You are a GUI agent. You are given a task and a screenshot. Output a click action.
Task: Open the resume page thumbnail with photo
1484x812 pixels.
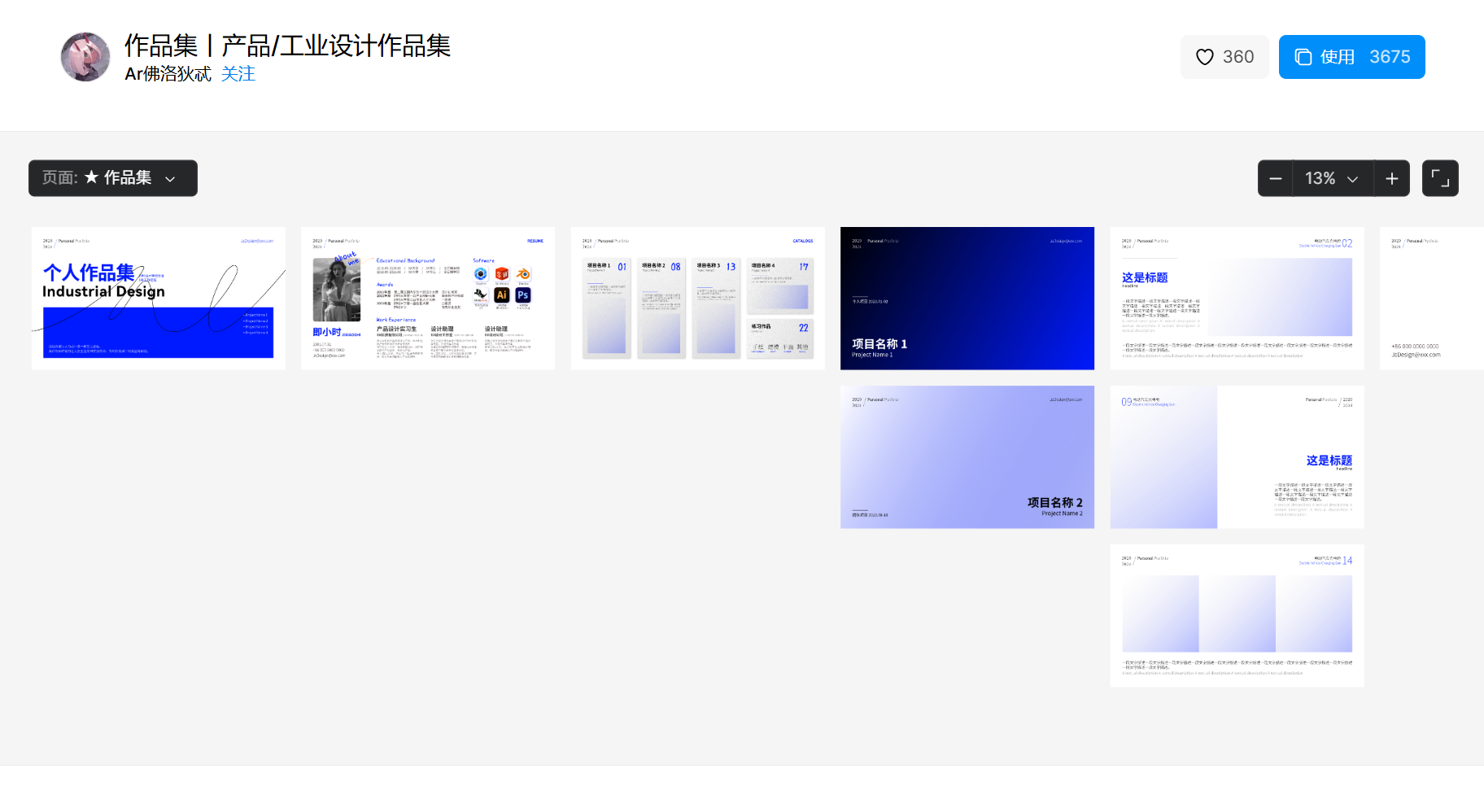point(428,299)
